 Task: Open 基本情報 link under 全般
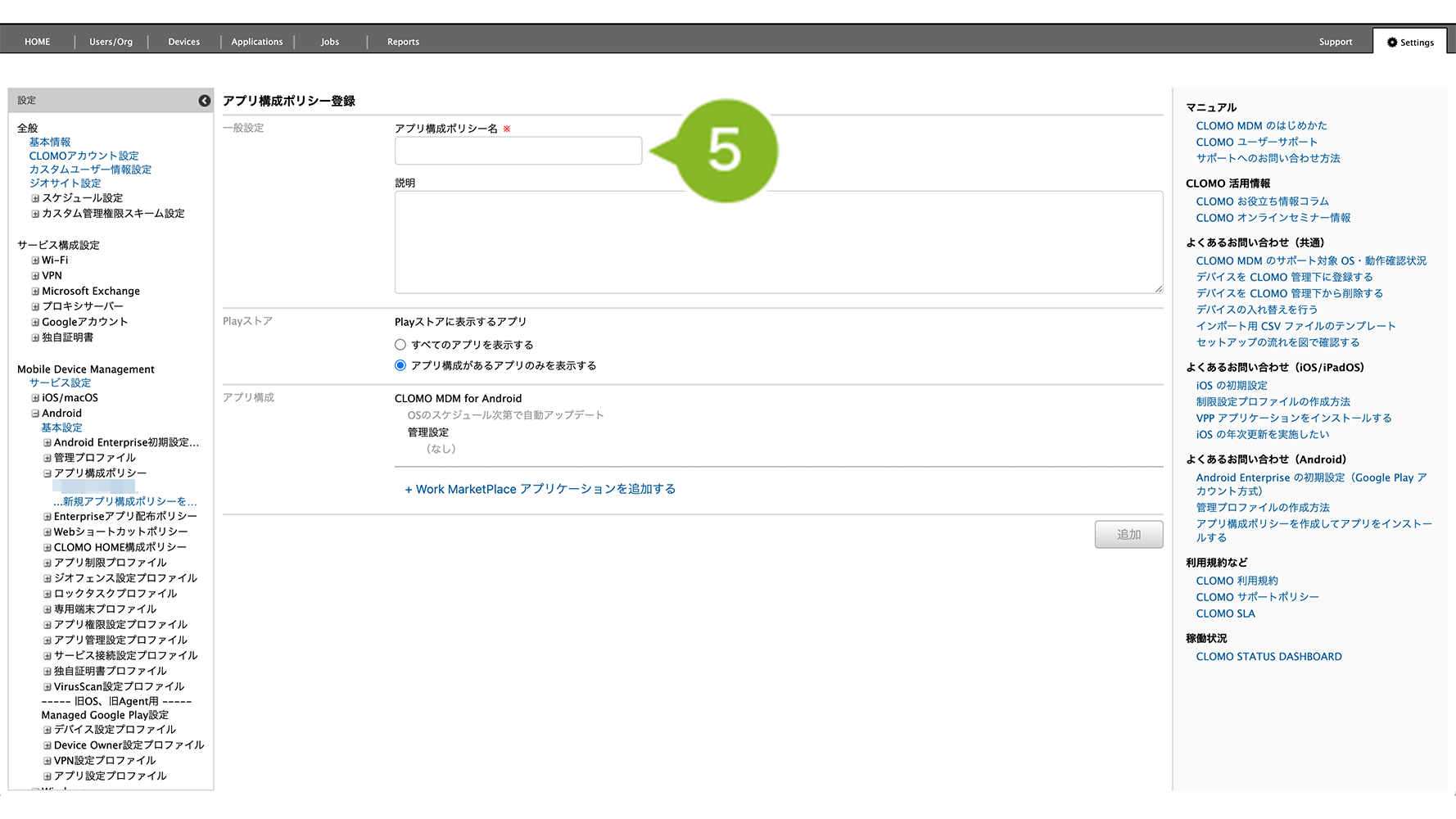click(x=50, y=142)
